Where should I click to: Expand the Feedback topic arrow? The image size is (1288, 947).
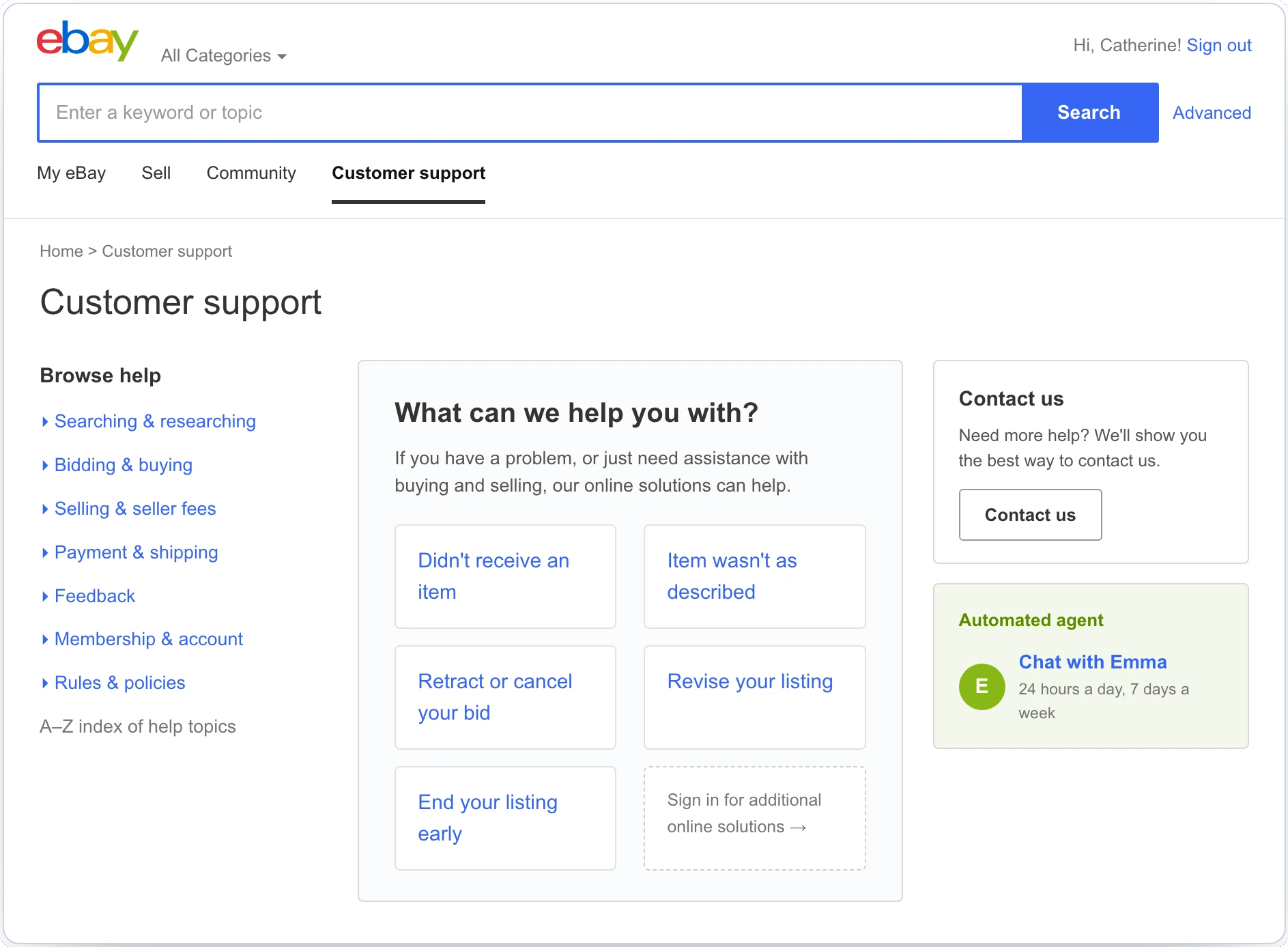pos(45,597)
